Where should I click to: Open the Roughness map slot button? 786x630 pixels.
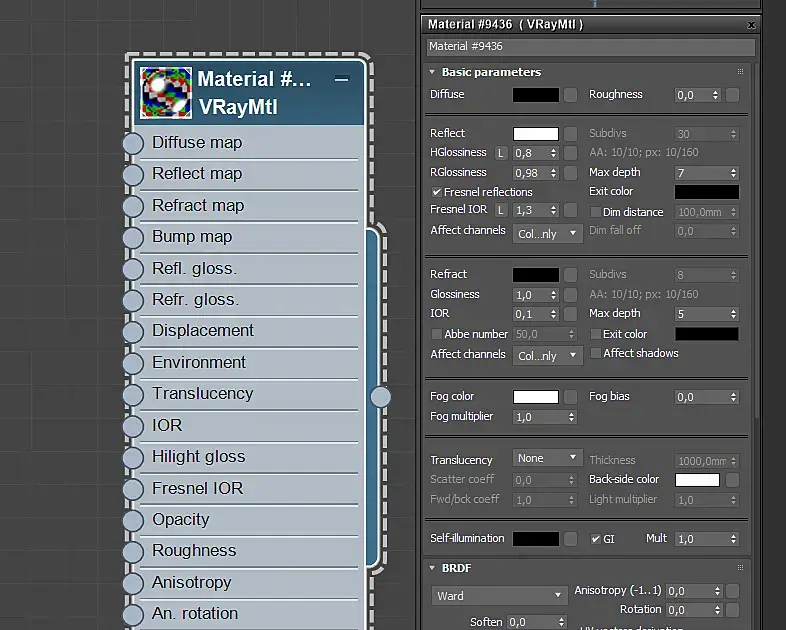click(x=732, y=95)
